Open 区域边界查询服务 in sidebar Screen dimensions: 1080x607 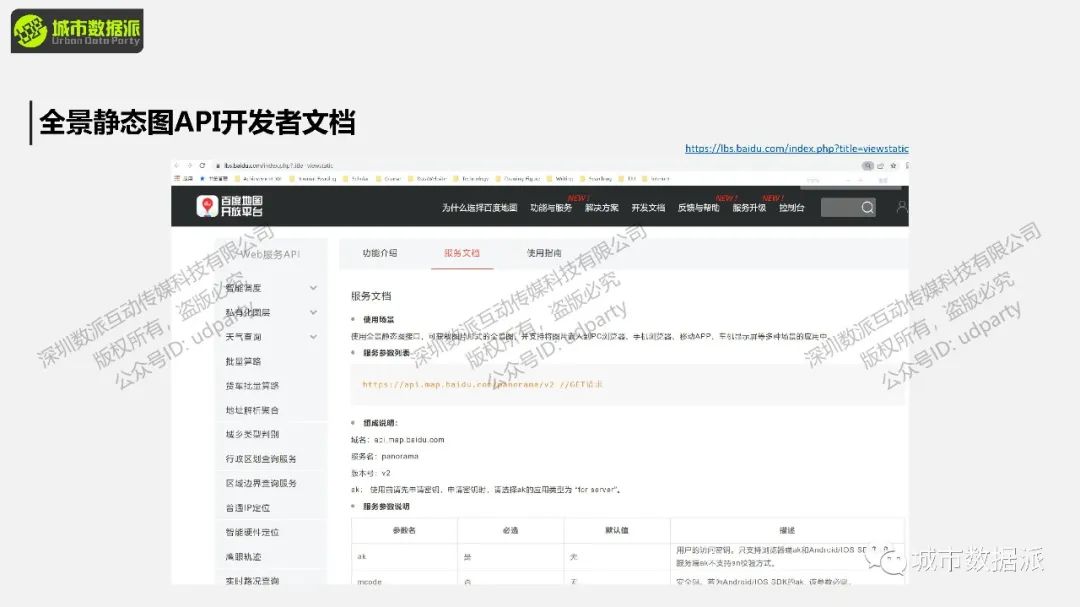[261, 483]
